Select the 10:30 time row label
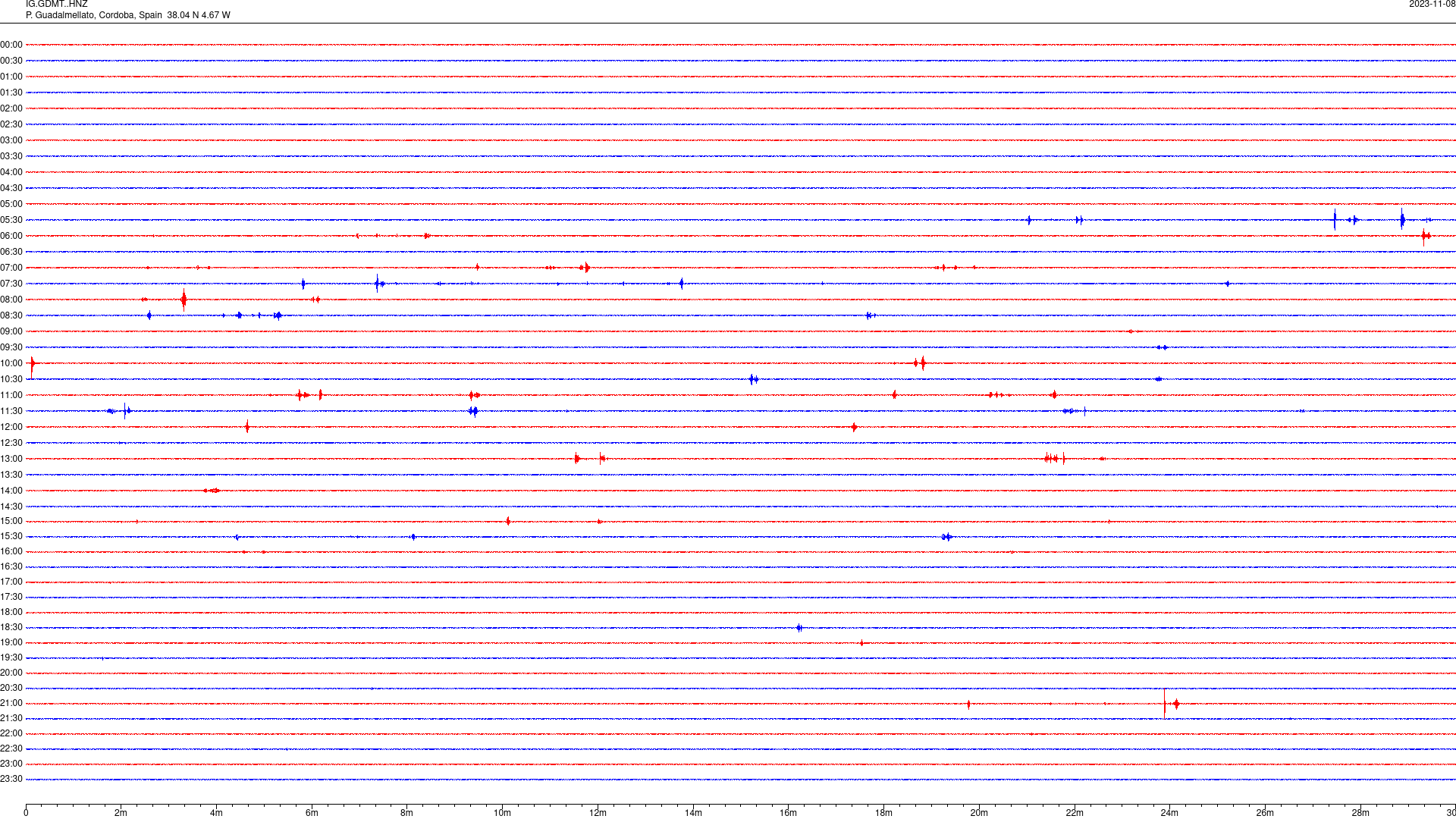This screenshot has height=819, width=1456. pyautogui.click(x=11, y=379)
